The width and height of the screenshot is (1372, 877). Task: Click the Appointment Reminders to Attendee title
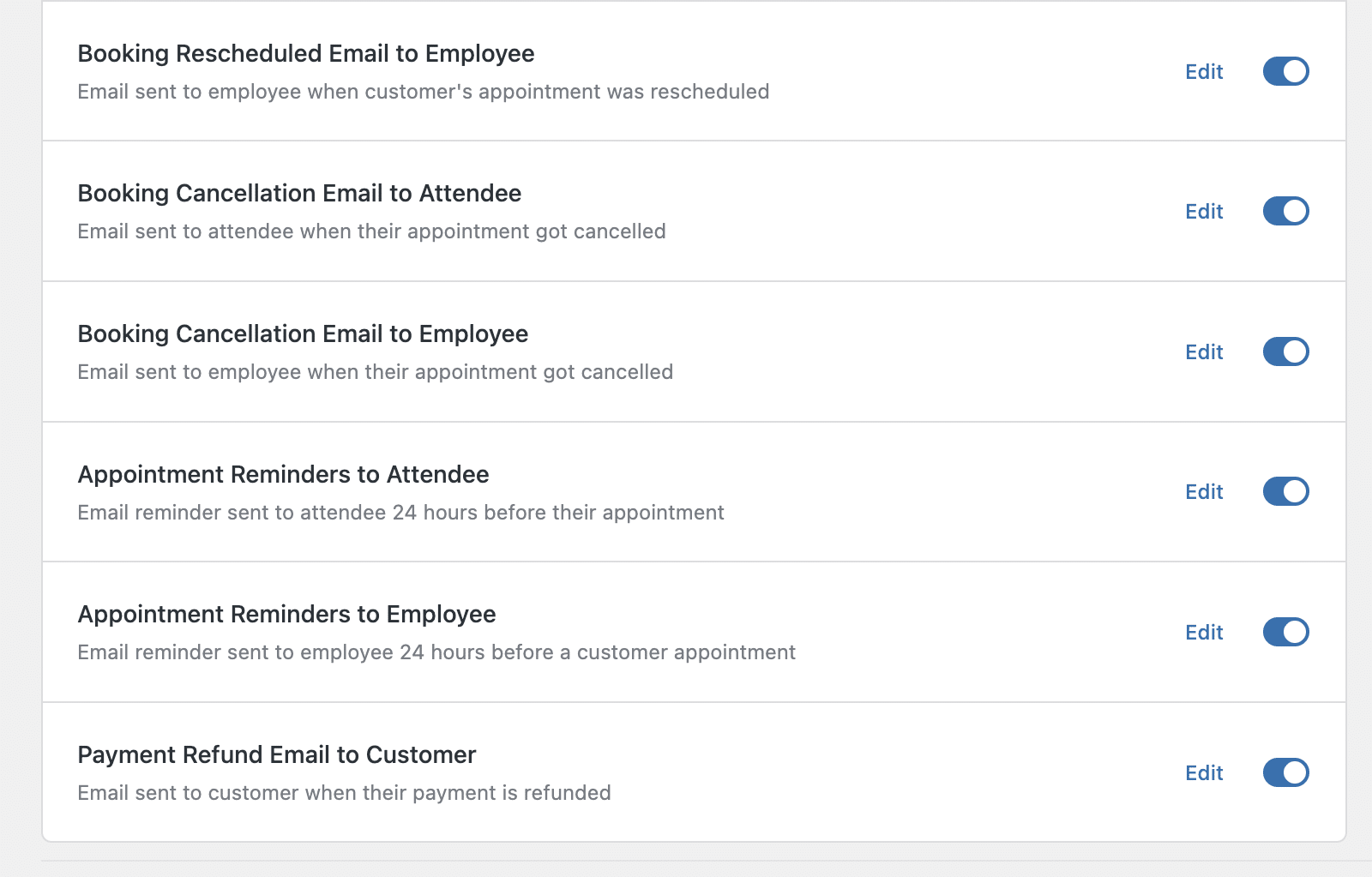click(283, 475)
